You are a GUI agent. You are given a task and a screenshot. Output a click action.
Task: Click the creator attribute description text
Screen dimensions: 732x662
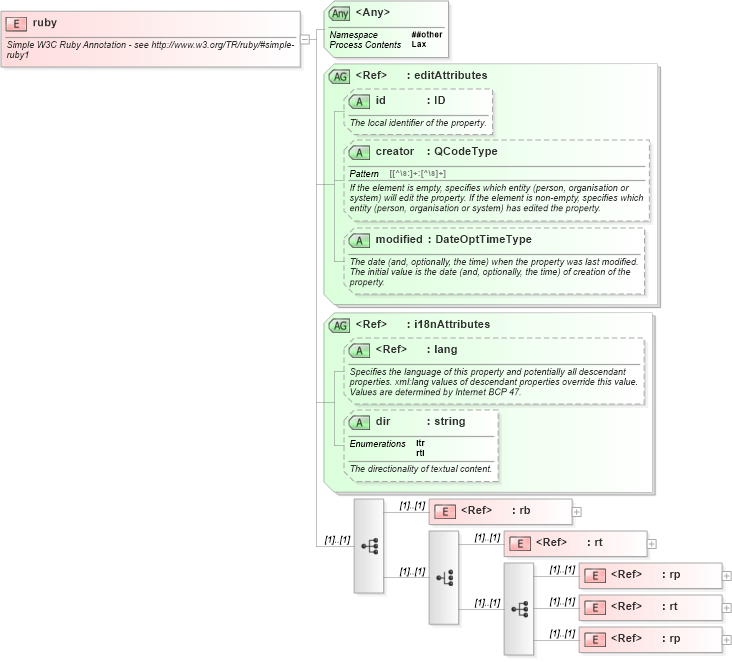pos(496,198)
